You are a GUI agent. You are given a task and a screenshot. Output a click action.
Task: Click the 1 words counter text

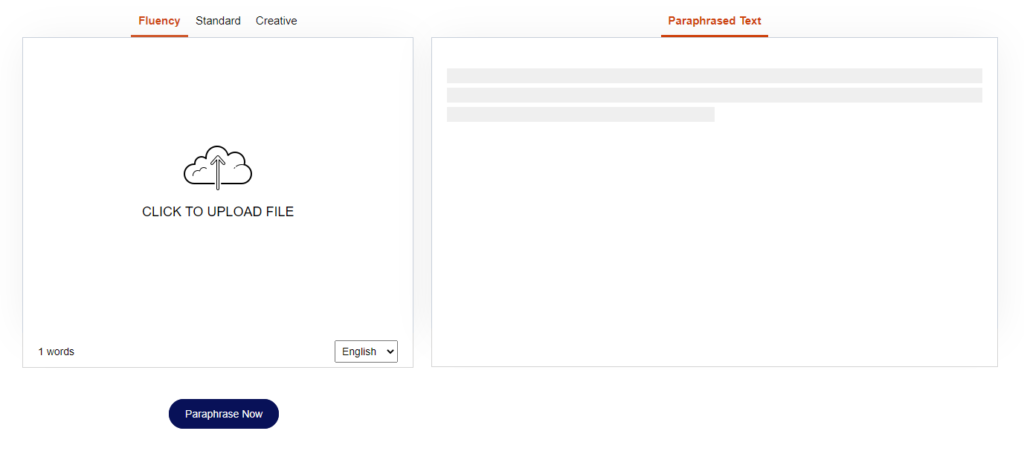click(x=56, y=351)
